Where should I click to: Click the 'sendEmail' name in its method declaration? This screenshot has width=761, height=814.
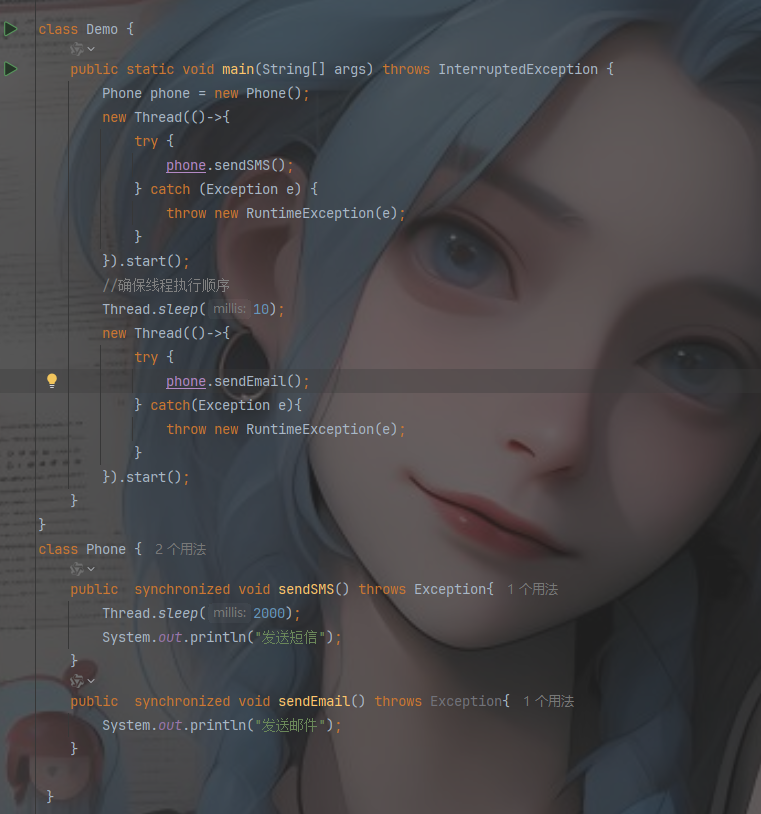point(314,701)
